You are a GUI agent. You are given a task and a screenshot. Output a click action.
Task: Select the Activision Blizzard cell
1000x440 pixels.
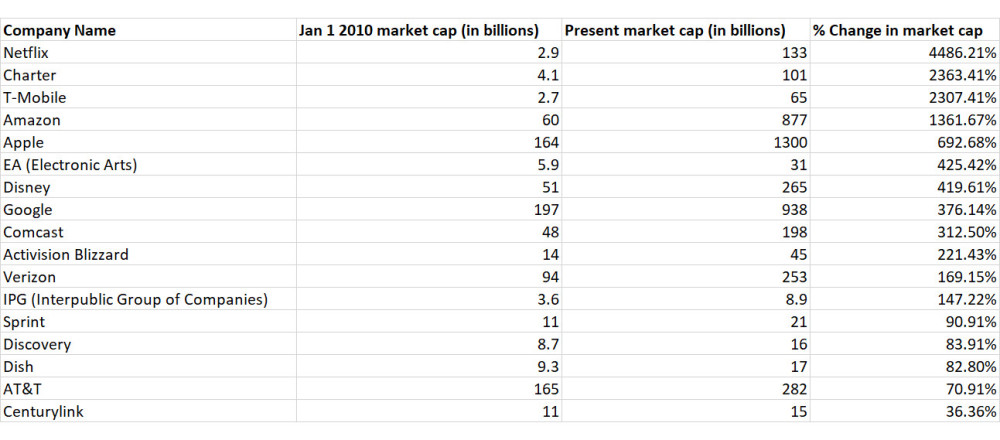[x=149, y=254]
